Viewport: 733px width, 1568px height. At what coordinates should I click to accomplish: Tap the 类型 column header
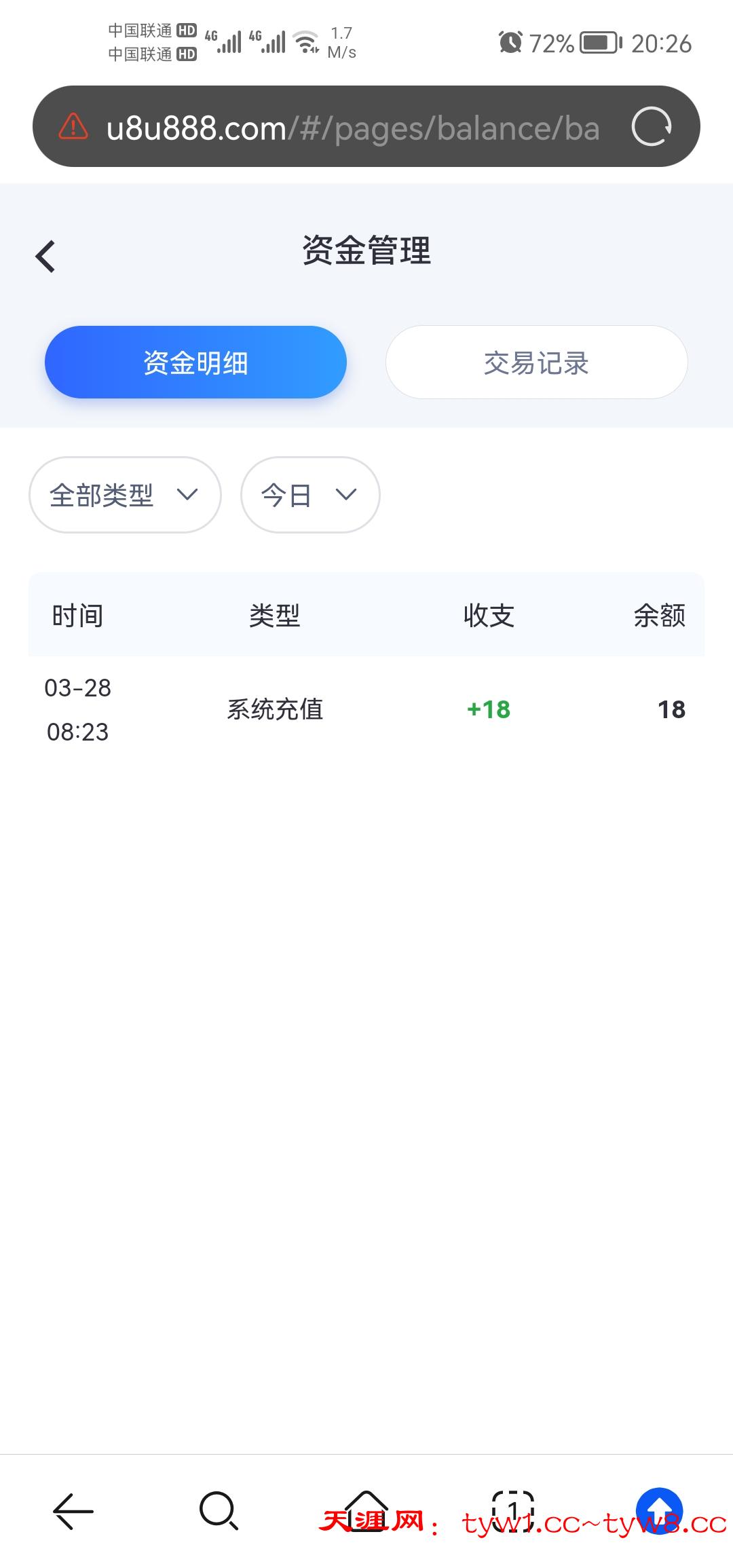pyautogui.click(x=275, y=616)
